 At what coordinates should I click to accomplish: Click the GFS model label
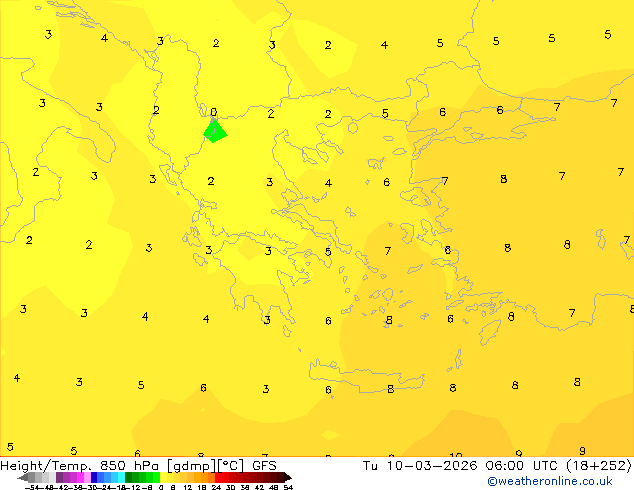(x=264, y=465)
